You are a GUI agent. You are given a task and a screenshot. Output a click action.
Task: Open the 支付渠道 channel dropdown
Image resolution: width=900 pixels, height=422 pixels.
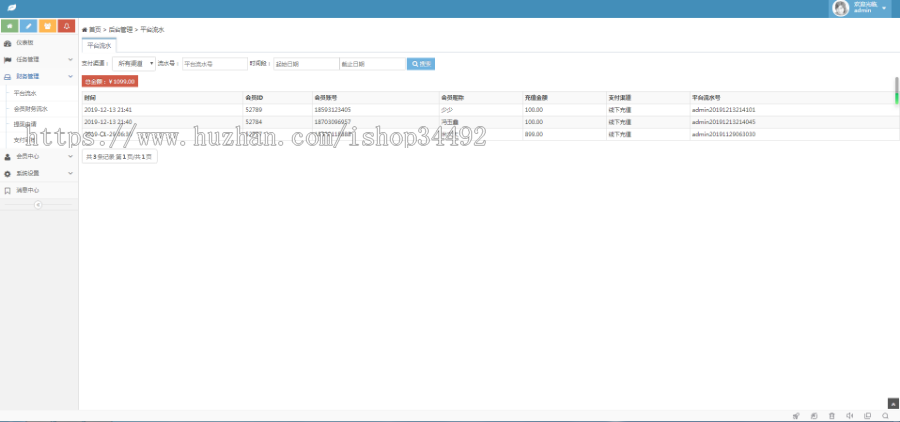tap(133, 64)
